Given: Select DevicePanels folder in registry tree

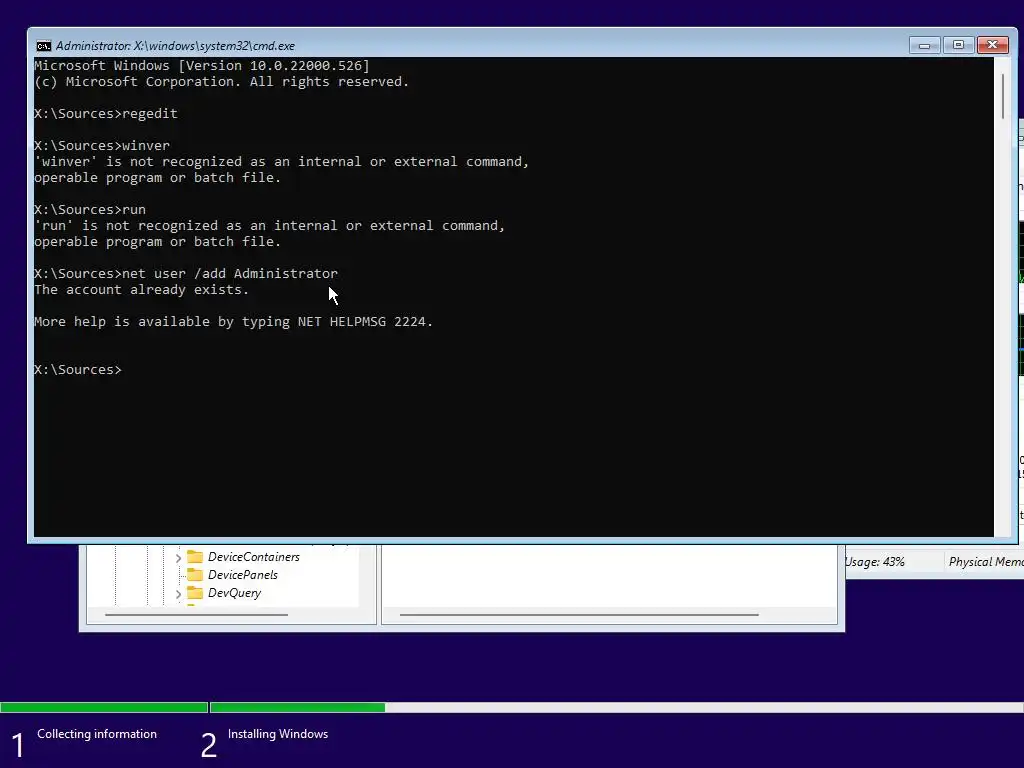Looking at the screenshot, I should click(x=242, y=575).
